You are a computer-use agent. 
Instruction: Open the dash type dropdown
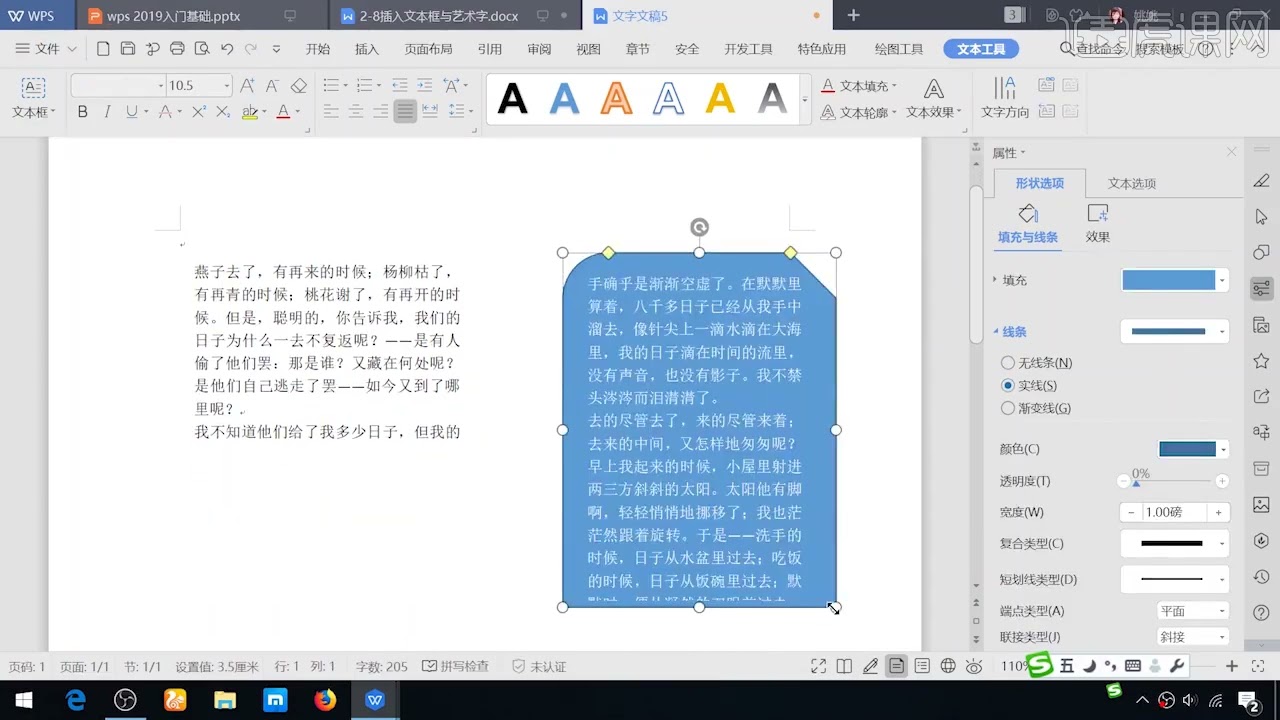pyautogui.click(x=1175, y=579)
